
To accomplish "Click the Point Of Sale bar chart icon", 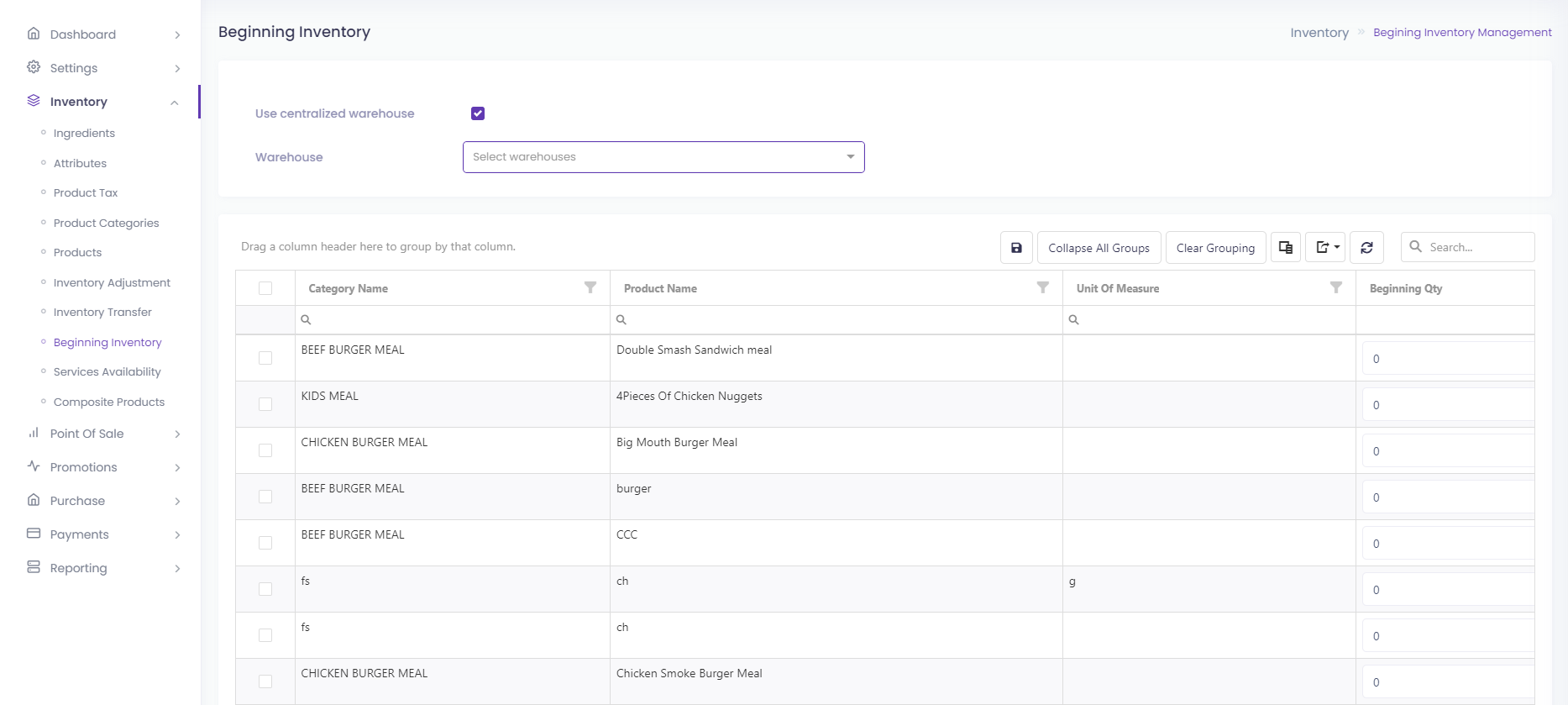I will click(x=34, y=433).
